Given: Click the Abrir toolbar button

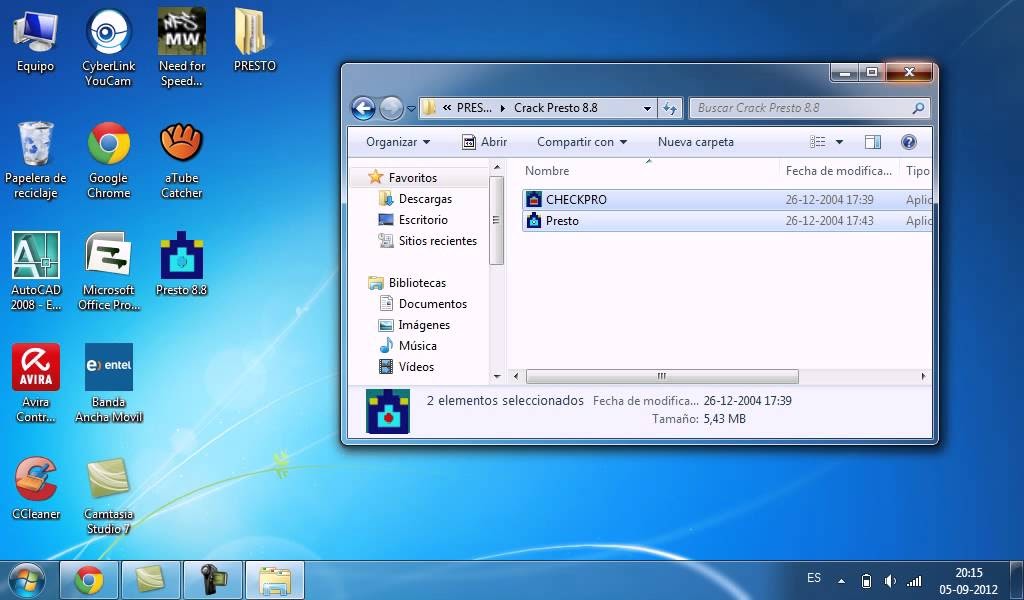Looking at the screenshot, I should coord(484,142).
